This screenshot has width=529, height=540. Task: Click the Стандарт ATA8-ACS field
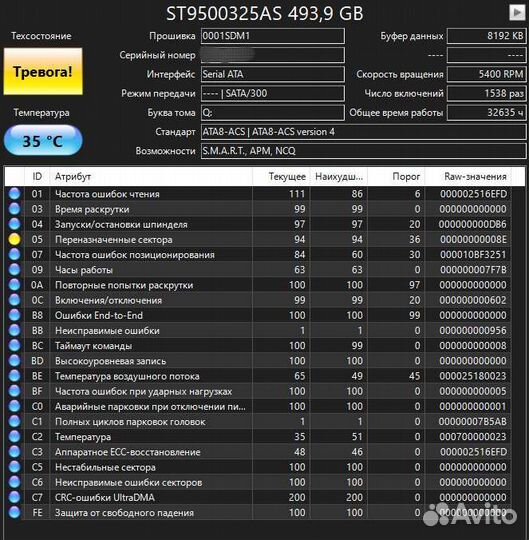tap(363, 132)
